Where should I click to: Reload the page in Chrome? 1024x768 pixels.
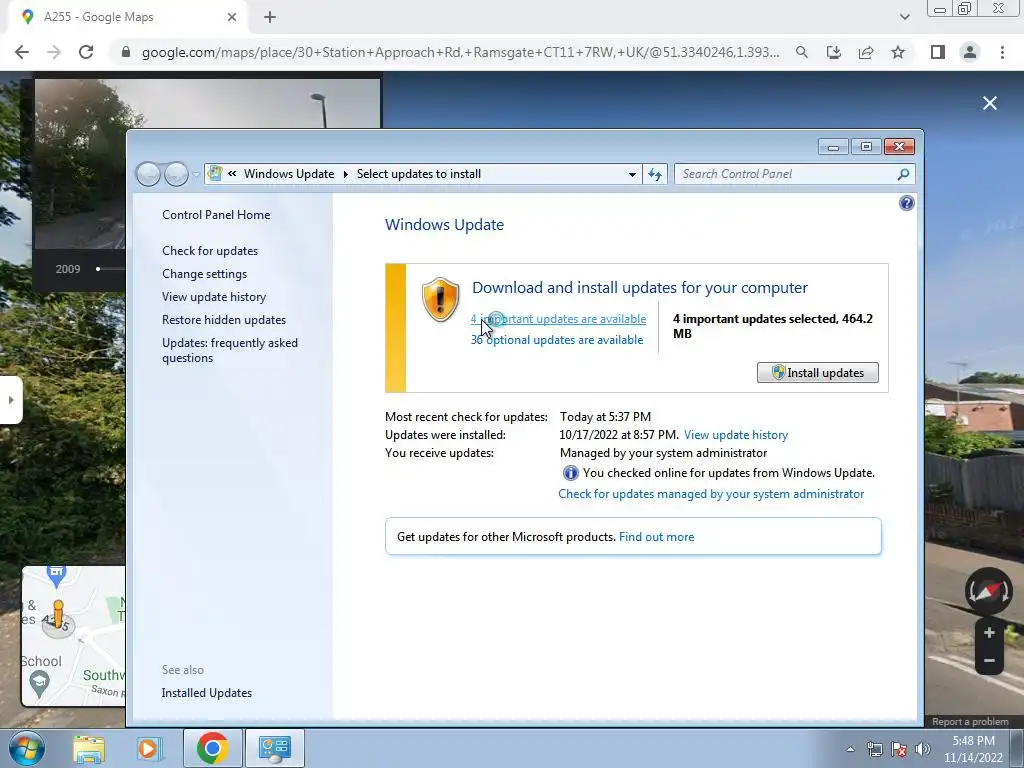tap(86, 52)
